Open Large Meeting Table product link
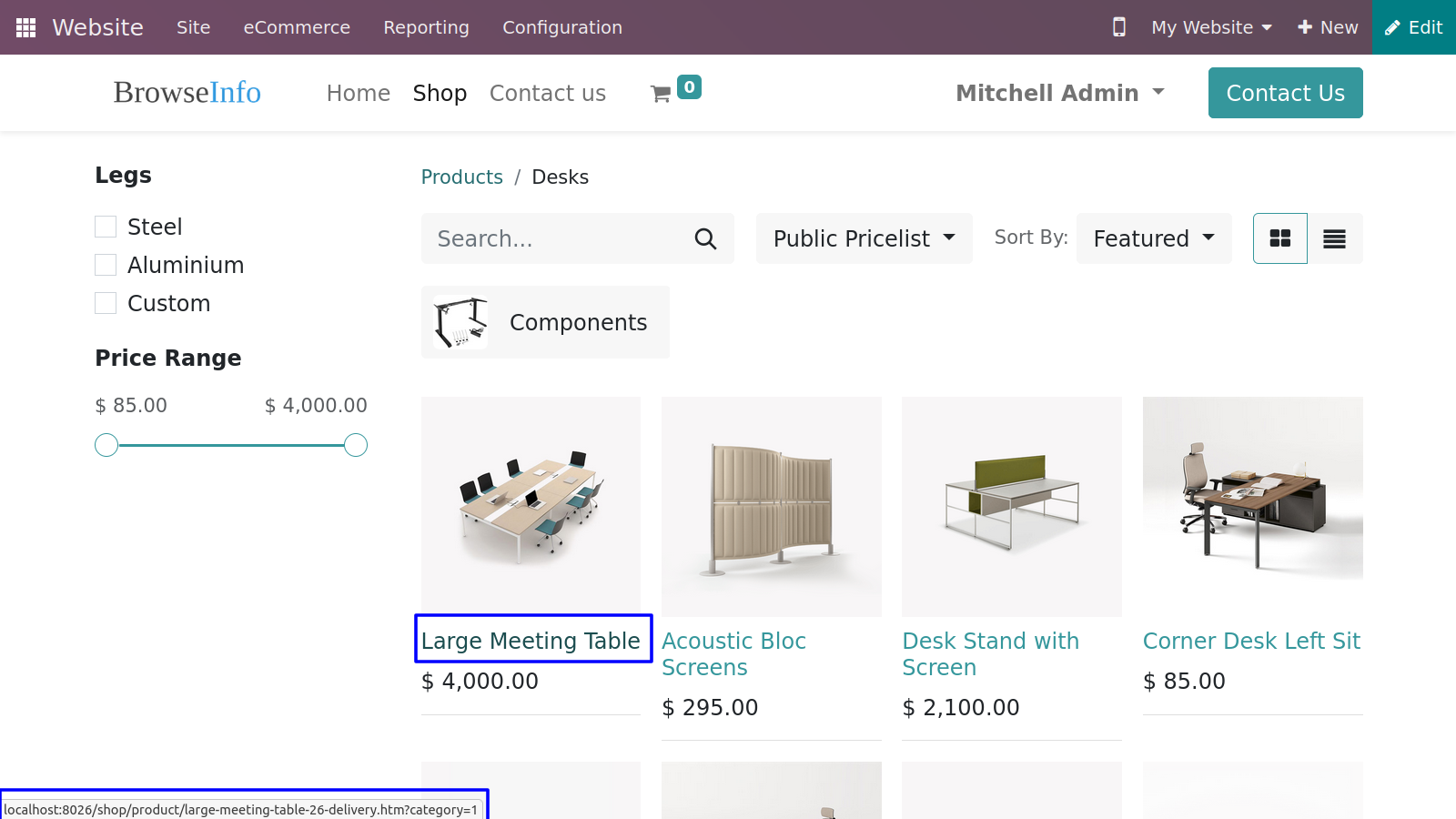This screenshot has height=819, width=1456. 531,641
